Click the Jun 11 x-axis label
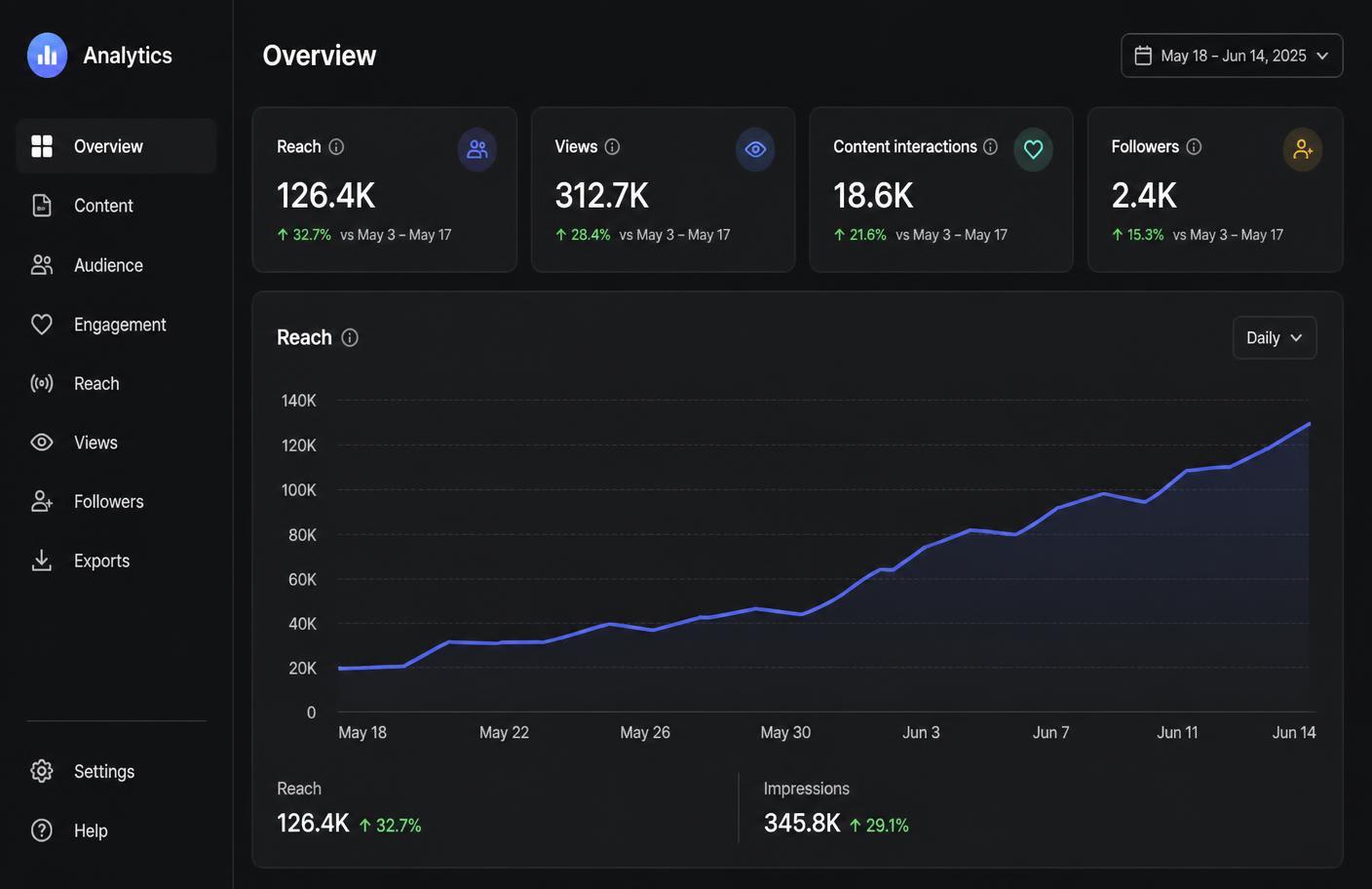This screenshot has height=889, width=1372. point(1177,732)
